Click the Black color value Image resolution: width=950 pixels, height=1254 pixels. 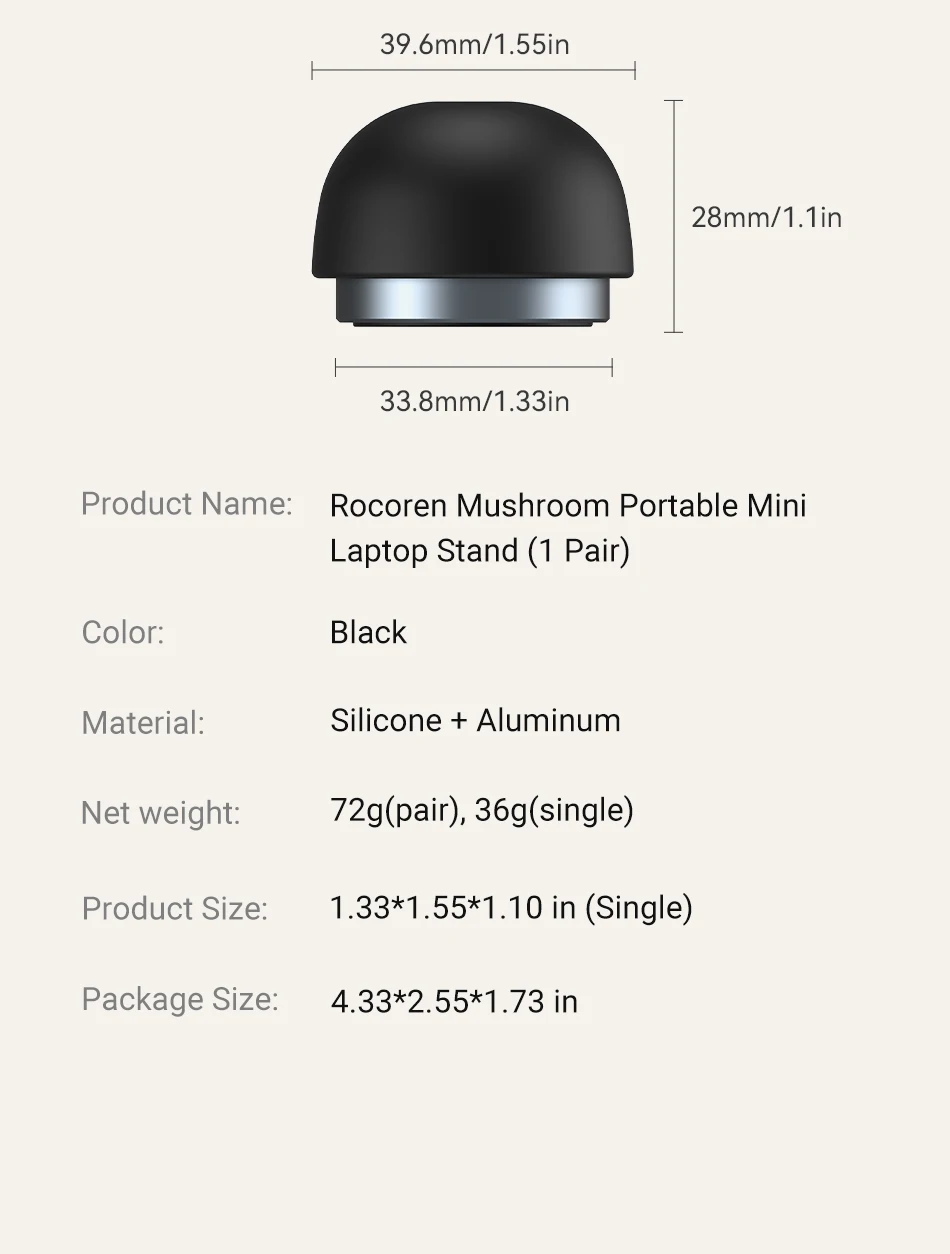point(369,632)
